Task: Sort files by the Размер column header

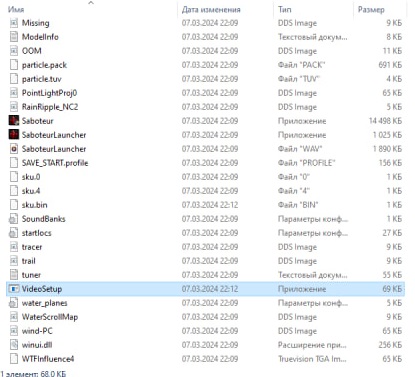Action: pos(371,10)
